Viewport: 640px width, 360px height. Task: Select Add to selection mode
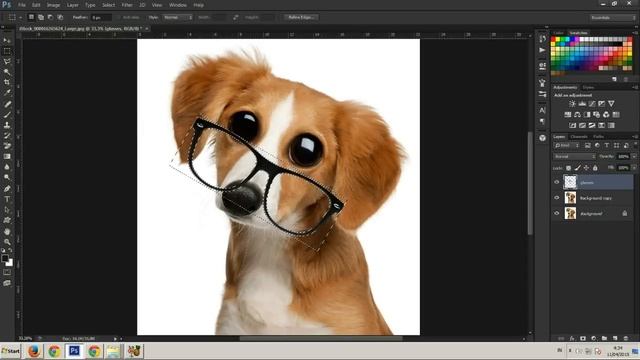(41, 18)
